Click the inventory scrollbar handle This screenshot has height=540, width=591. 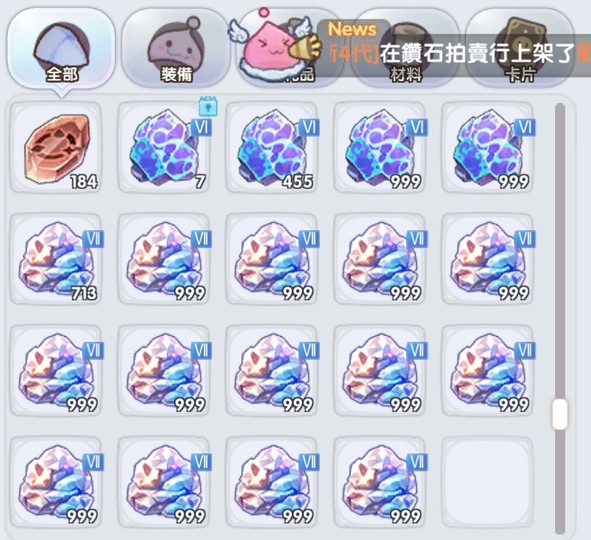560,415
